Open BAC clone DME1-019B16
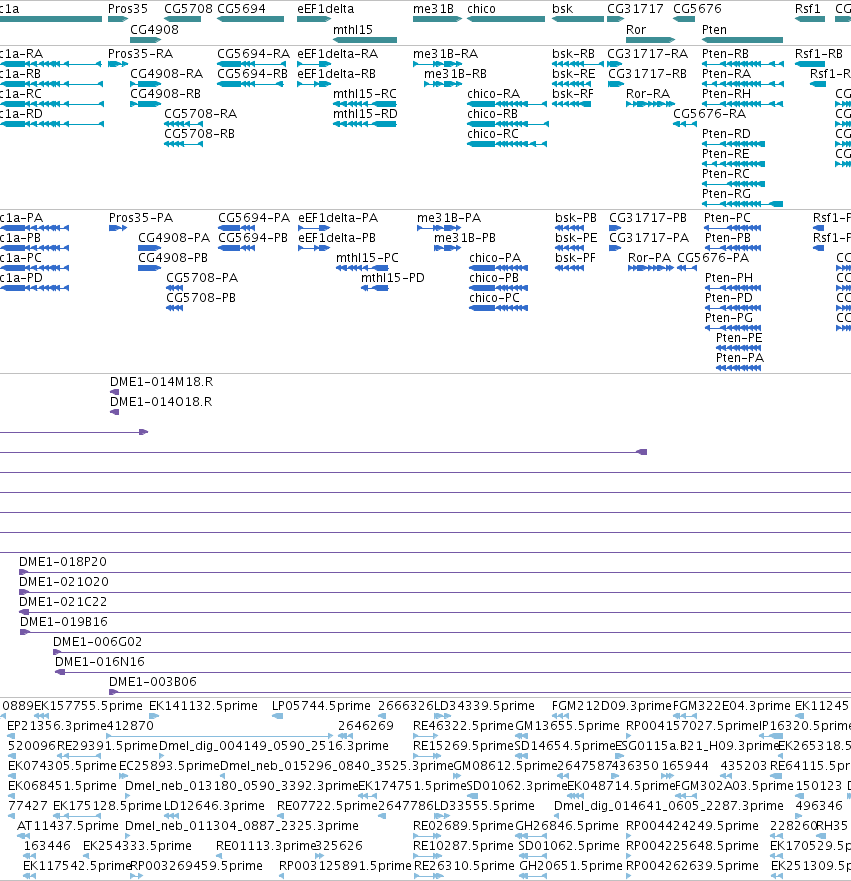Viewport: 851px width, 881px height. (x=63, y=622)
